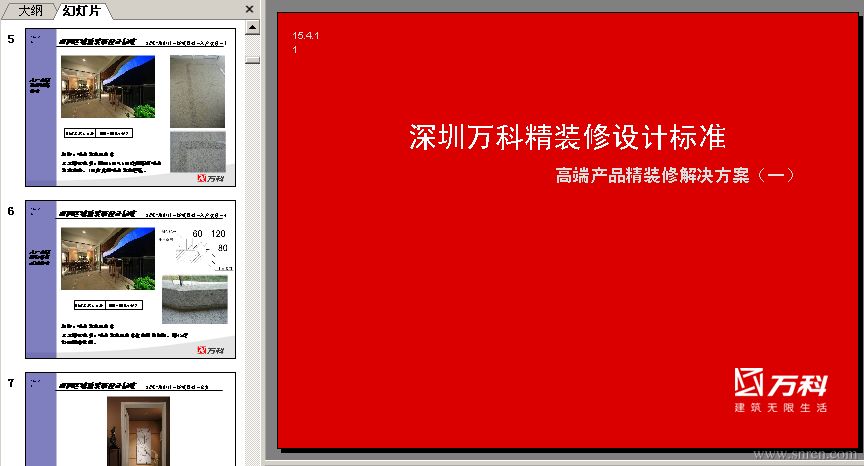
Task: Open slide 5 thumbnail
Action: 131,107
